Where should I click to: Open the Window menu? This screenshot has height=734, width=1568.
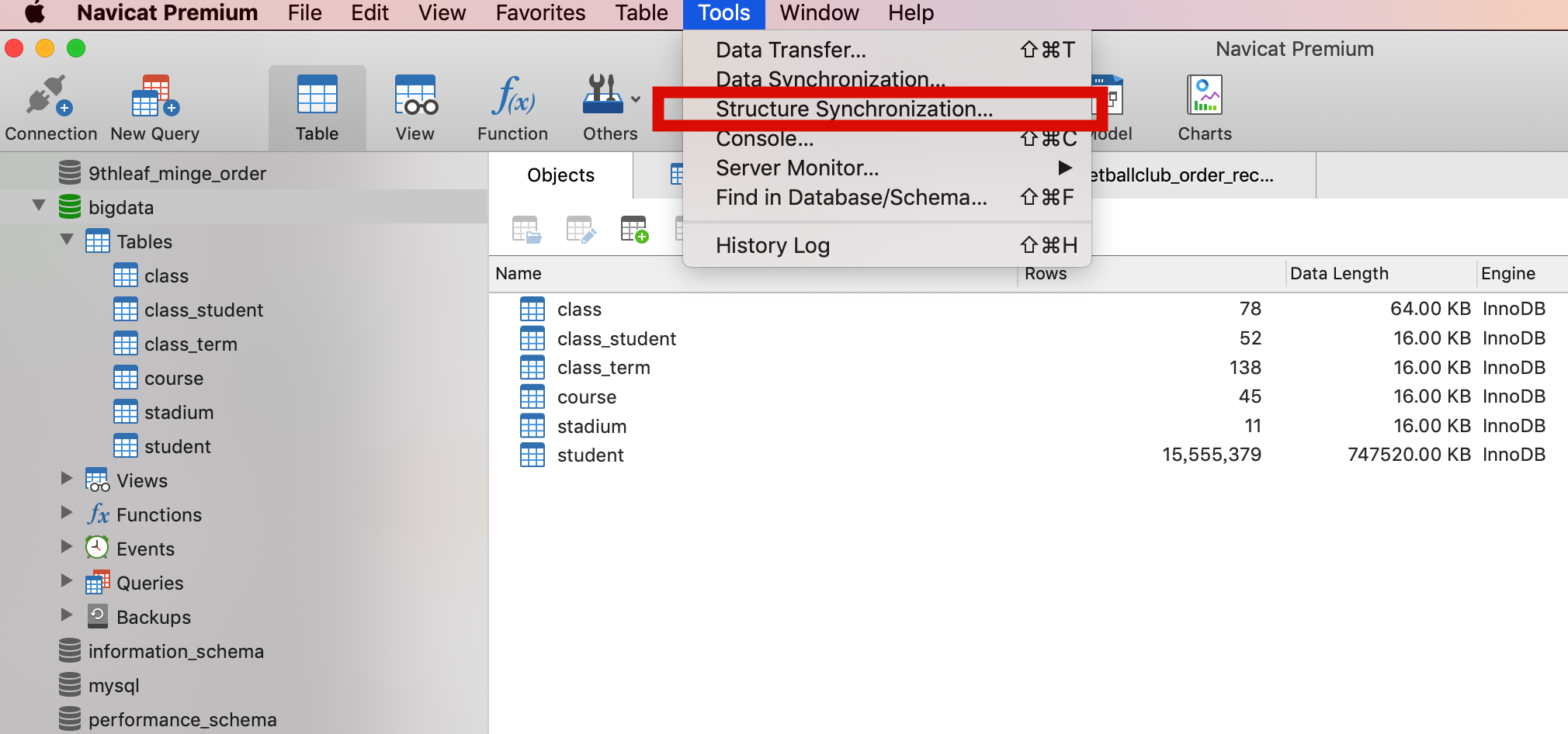click(x=817, y=12)
